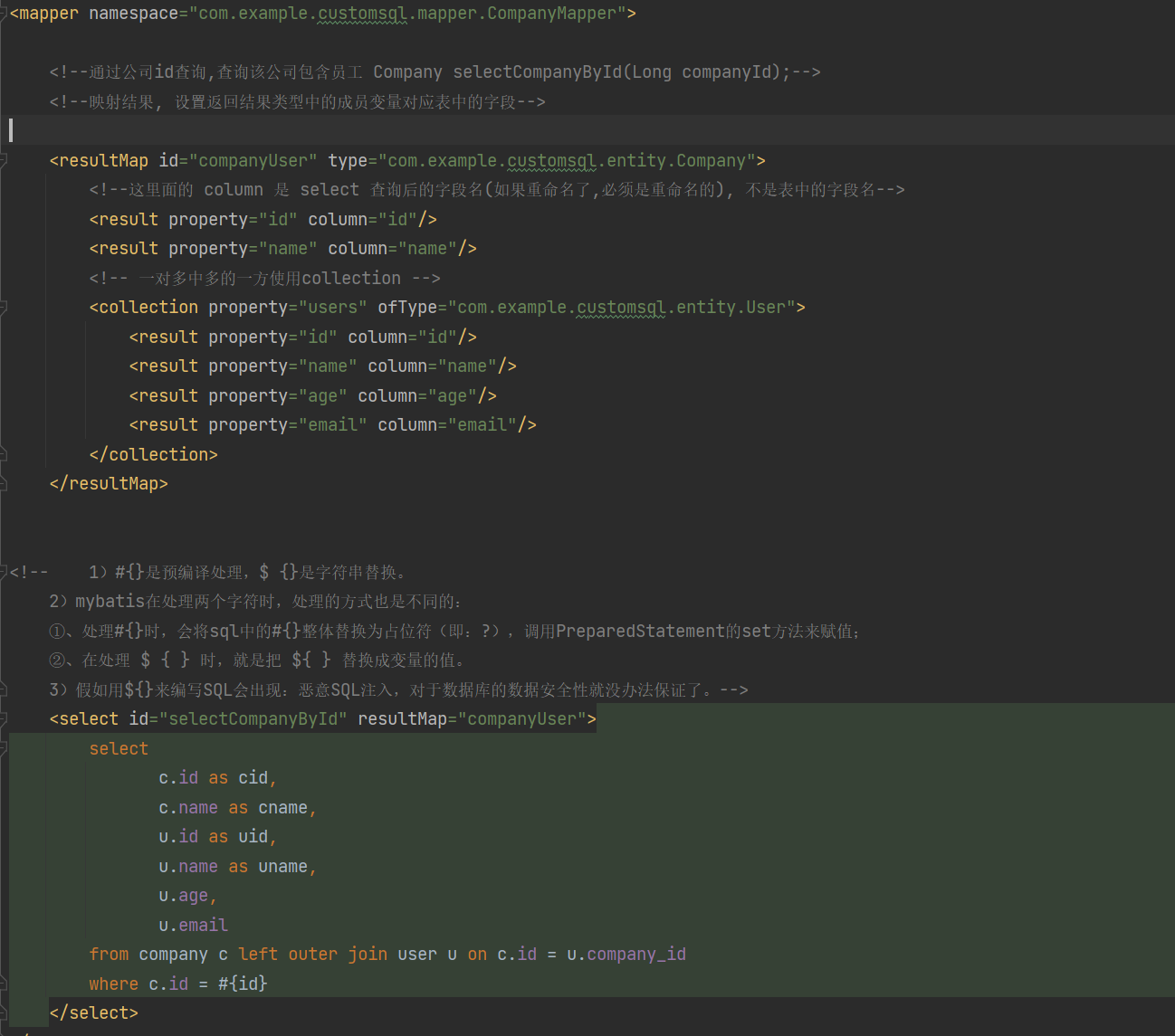Viewport: 1175px width, 1036px height.
Task: Click the line u.name as uname
Action: click(x=237, y=867)
